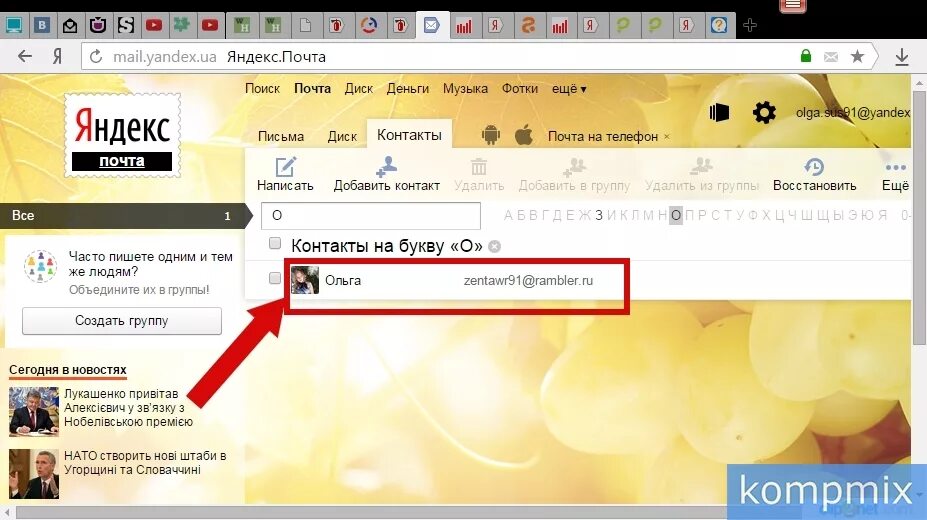The image size is (927, 520).
Task: Open the Лукашенко news headline
Action: tap(128, 408)
